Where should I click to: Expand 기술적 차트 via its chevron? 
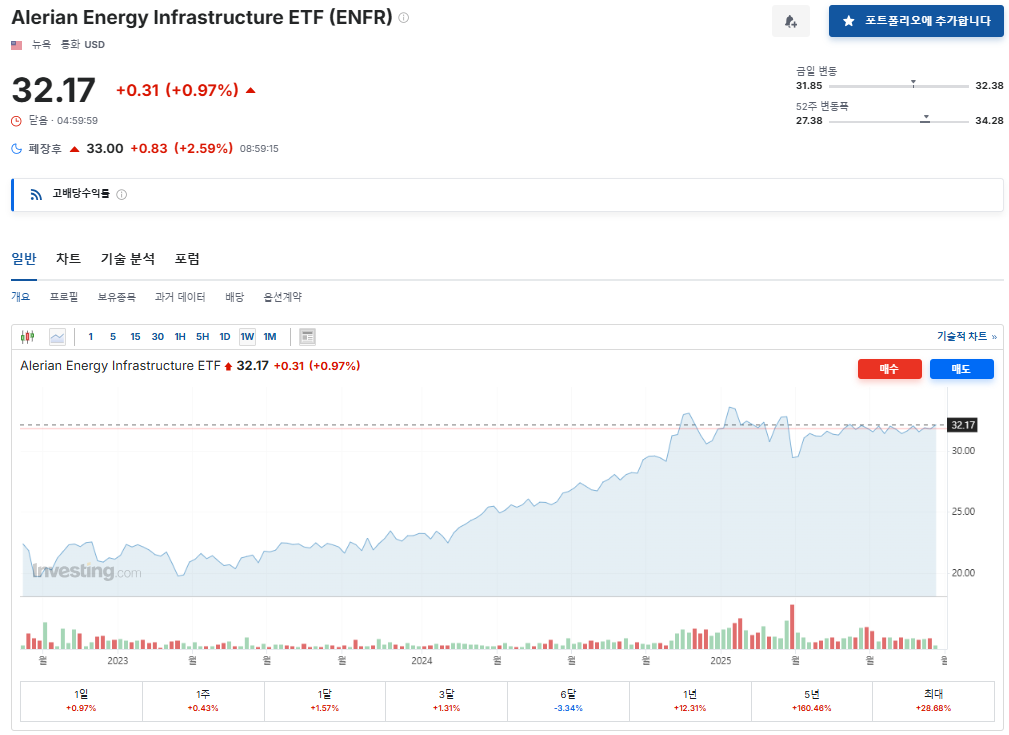992,336
